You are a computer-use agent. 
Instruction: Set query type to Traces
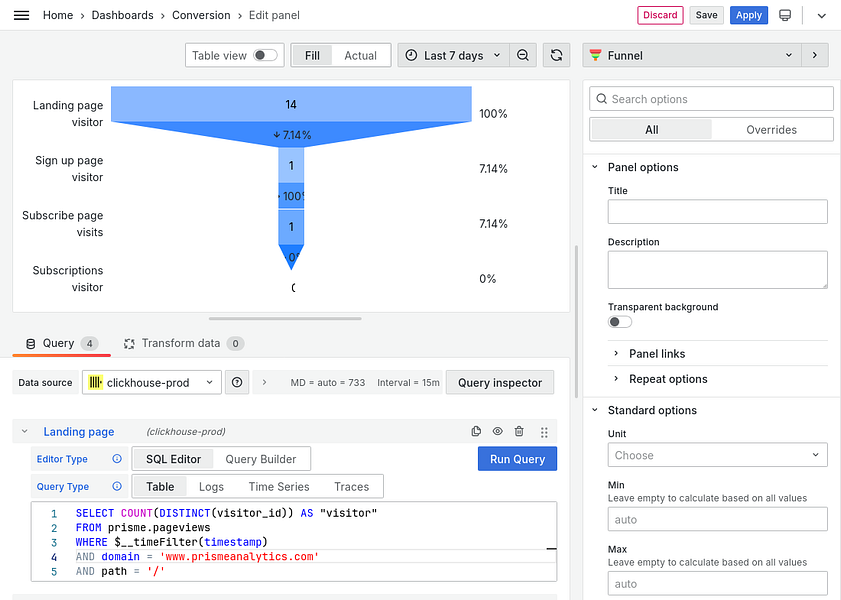pos(351,486)
